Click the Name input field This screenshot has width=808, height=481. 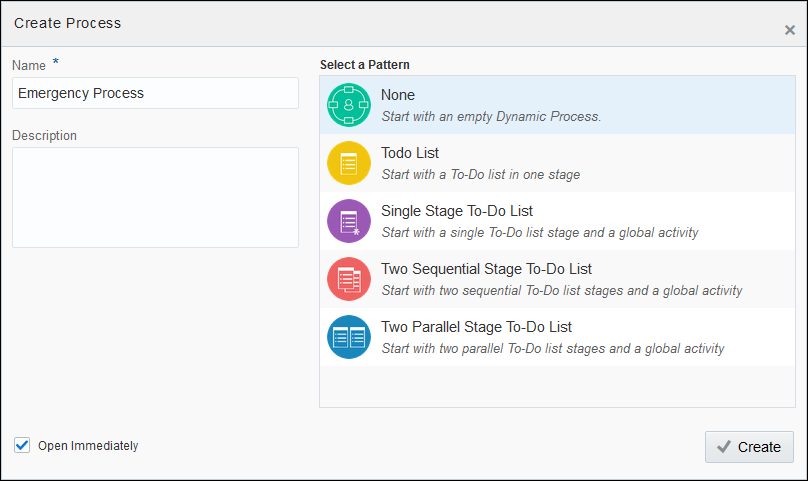(155, 93)
